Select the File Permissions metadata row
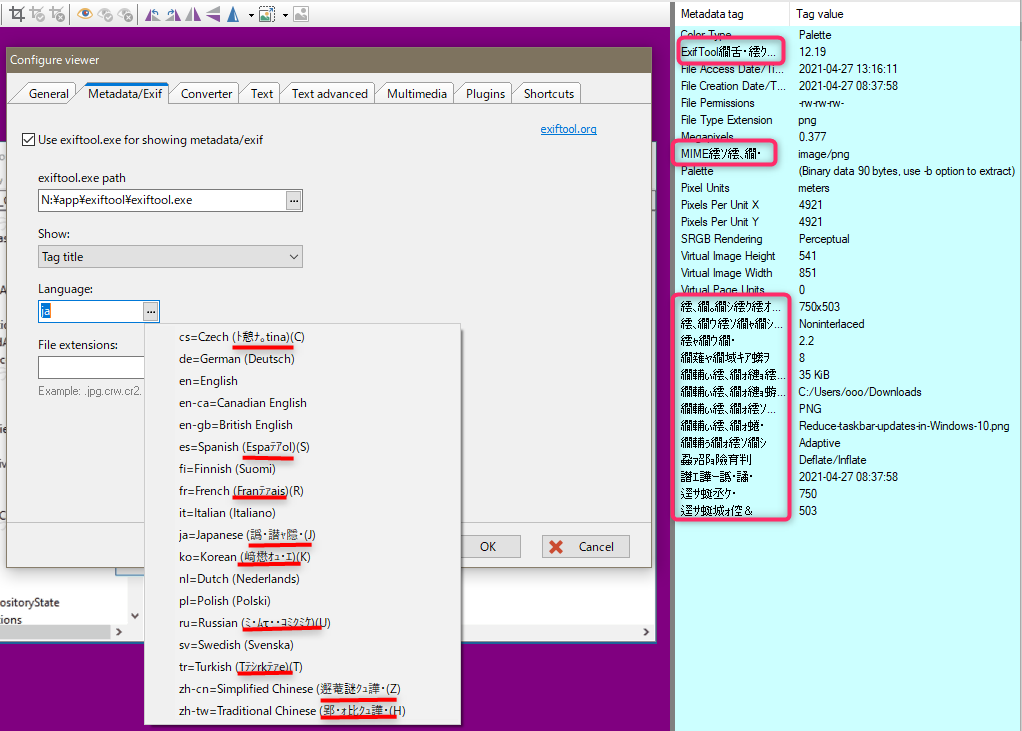1022x731 pixels. click(847, 103)
